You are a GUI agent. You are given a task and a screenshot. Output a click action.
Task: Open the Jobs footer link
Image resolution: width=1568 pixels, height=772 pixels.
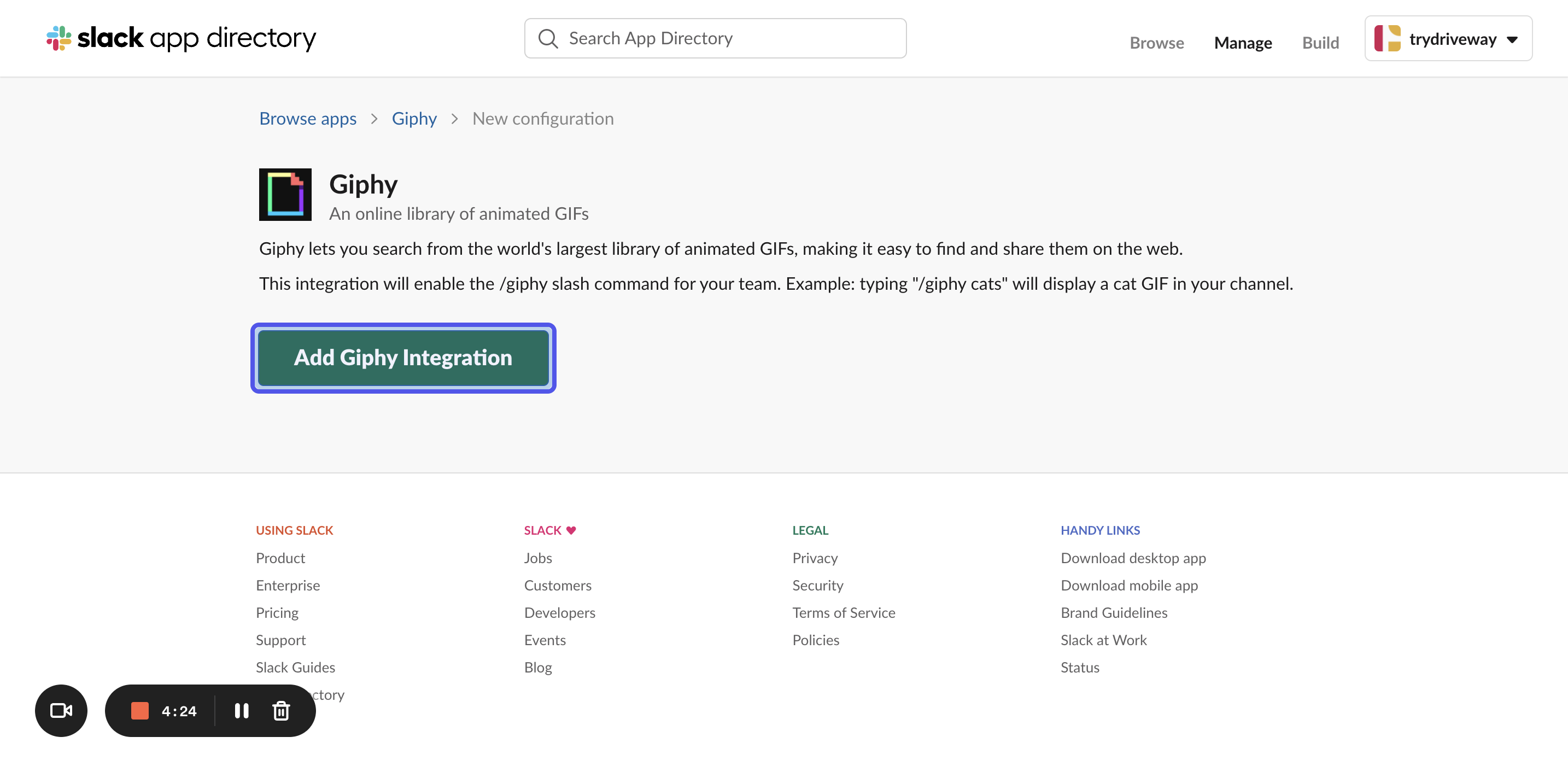click(538, 558)
